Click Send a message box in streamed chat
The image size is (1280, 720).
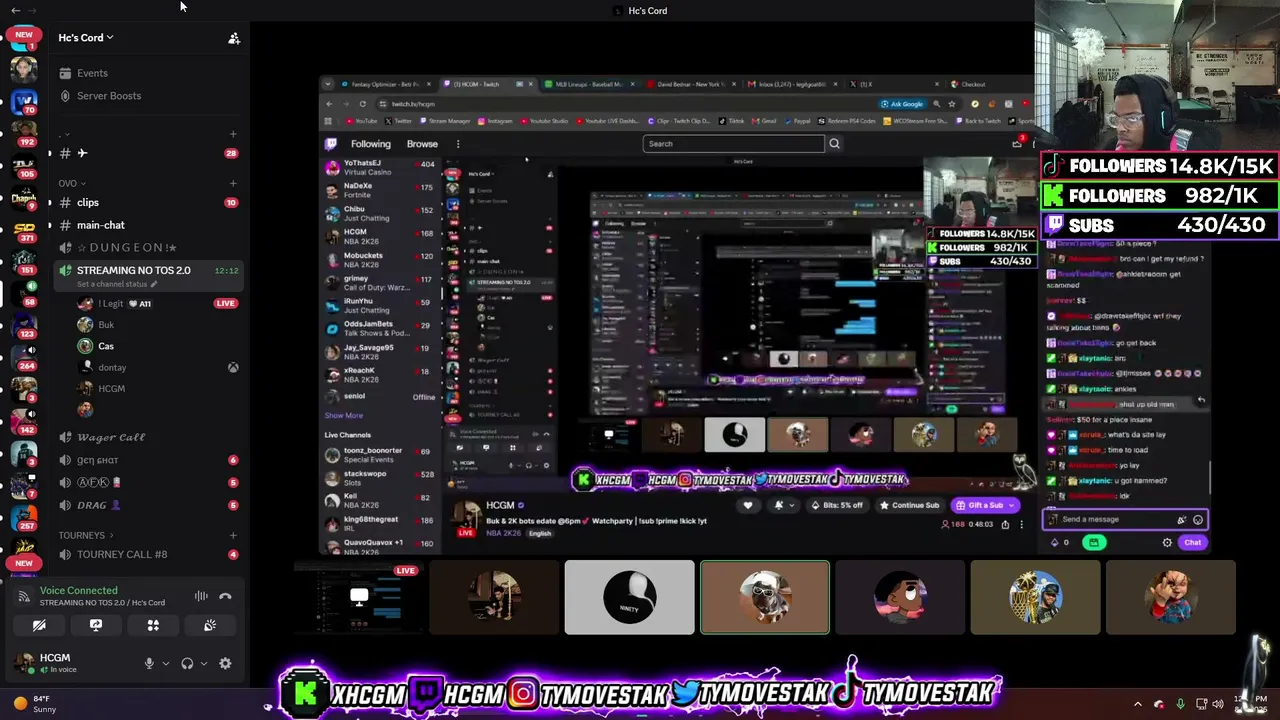point(1125,520)
